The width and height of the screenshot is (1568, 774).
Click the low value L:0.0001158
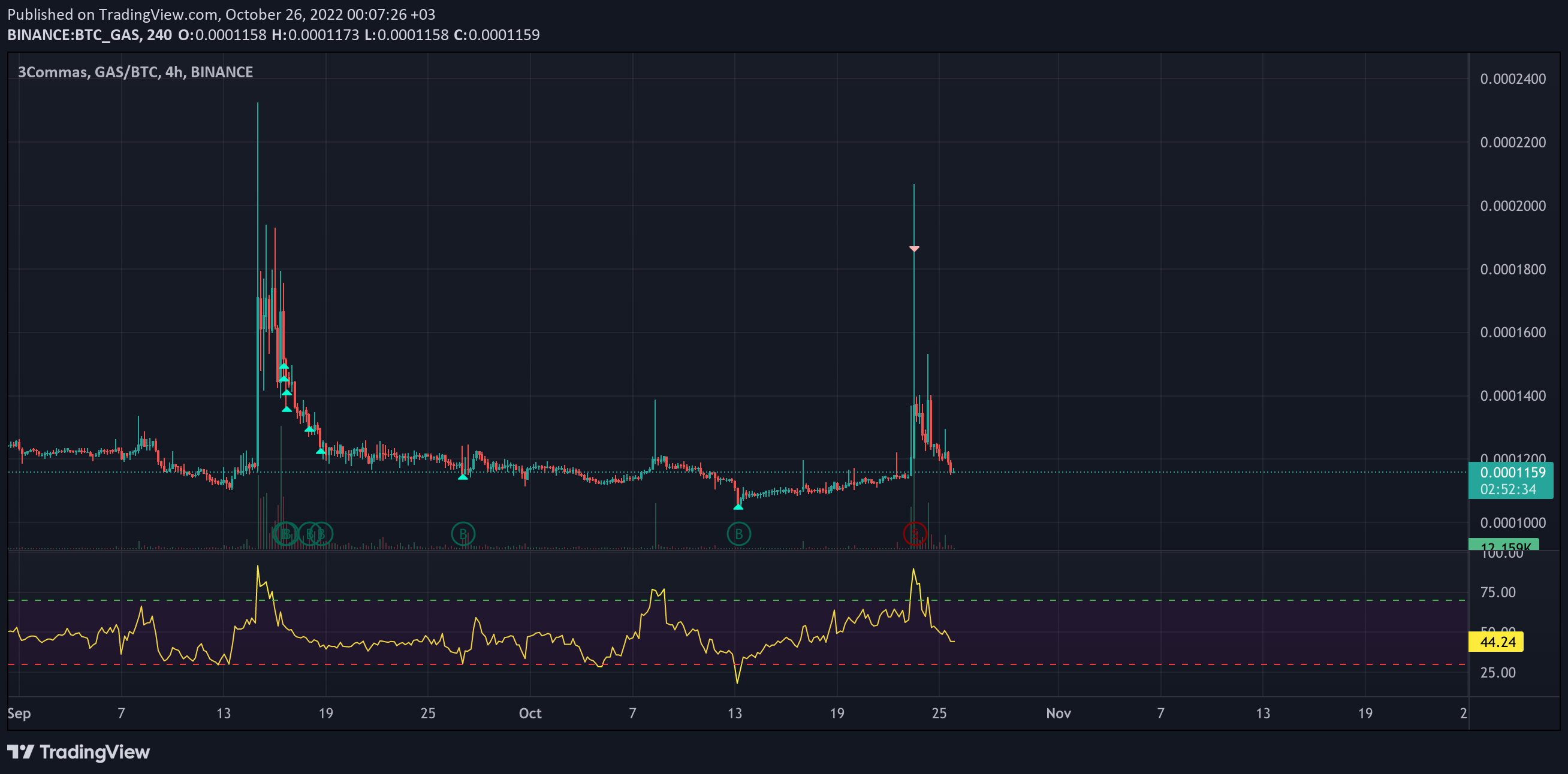pyautogui.click(x=406, y=35)
